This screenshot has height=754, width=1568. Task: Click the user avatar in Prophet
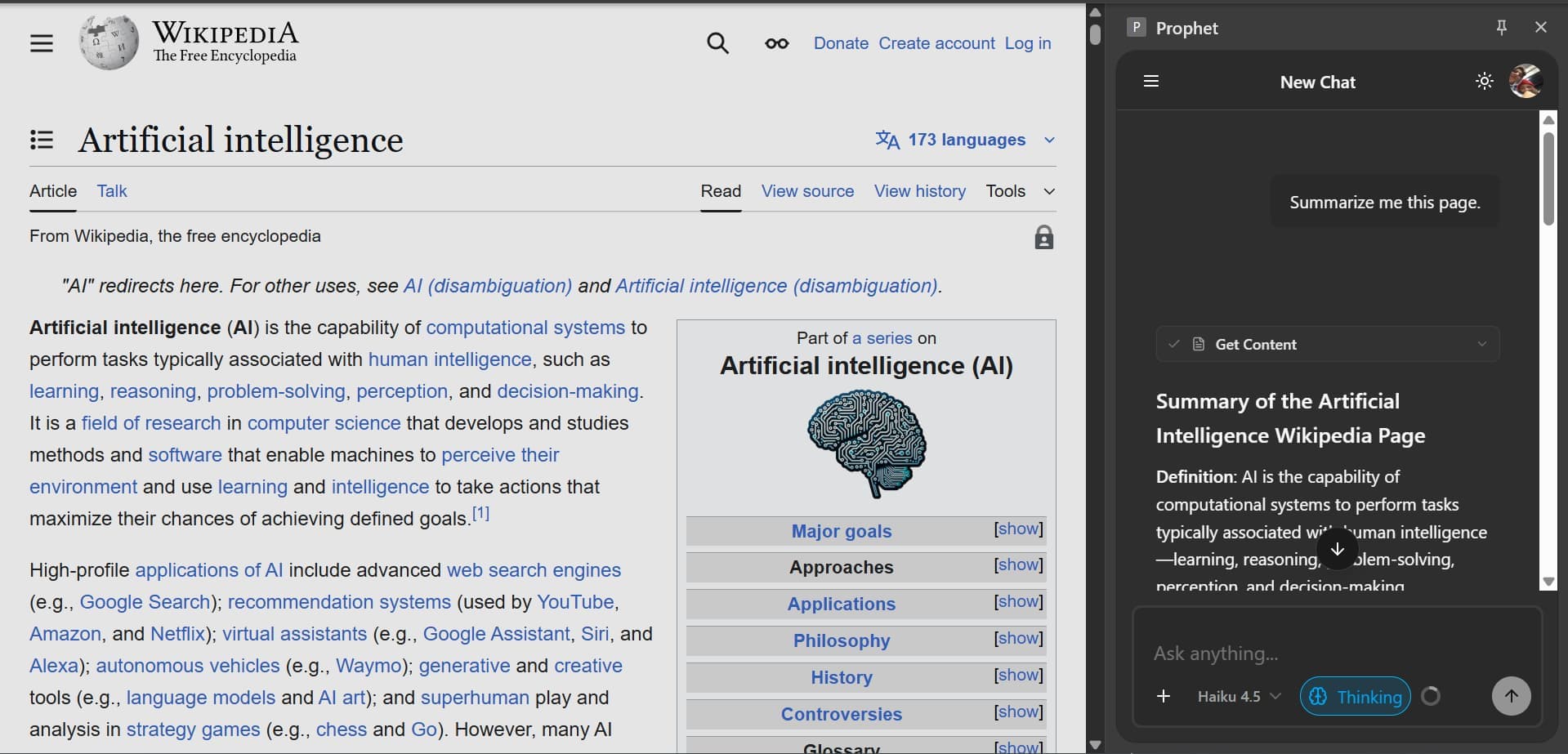[1526, 81]
